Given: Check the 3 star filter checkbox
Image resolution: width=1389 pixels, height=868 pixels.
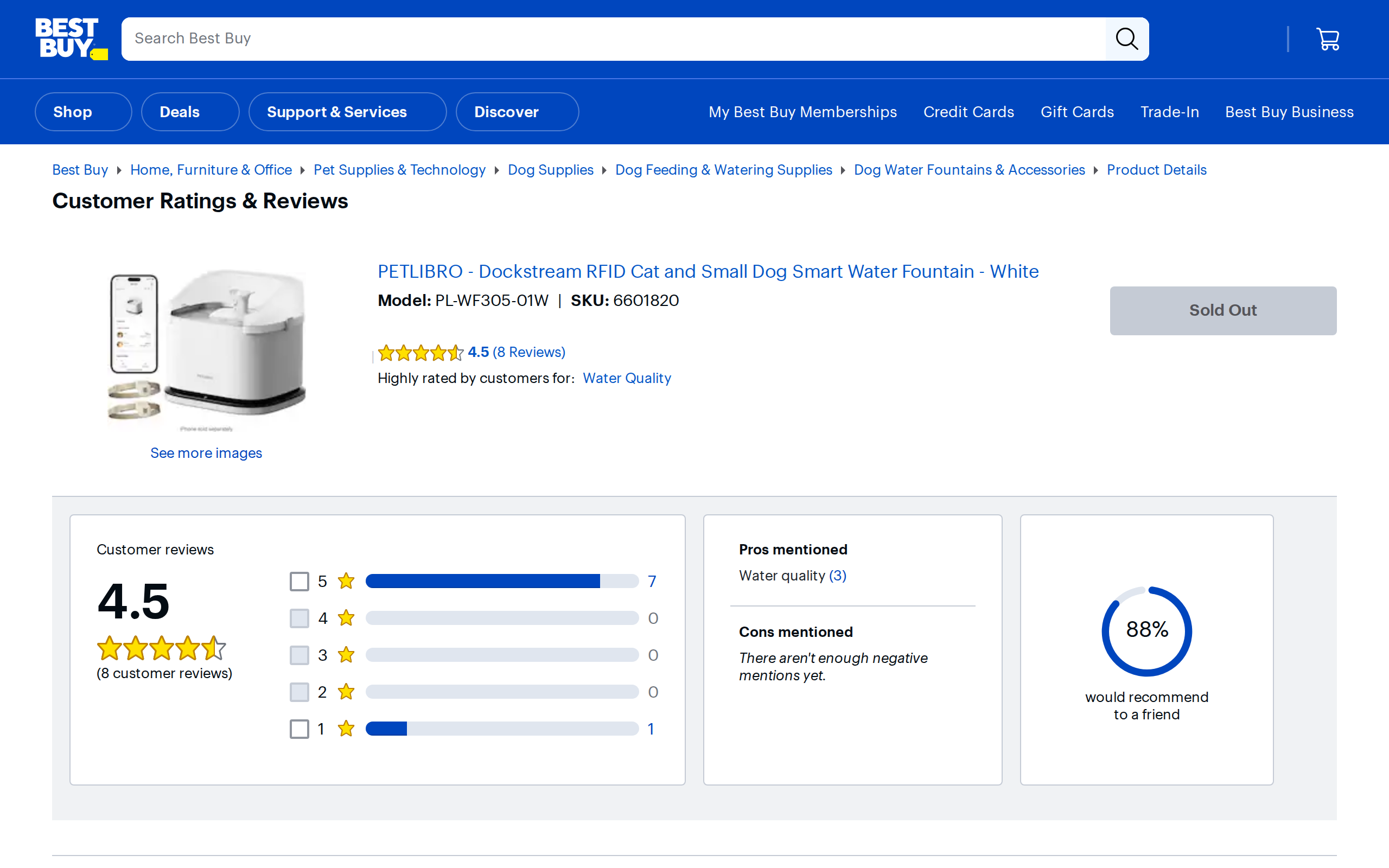Looking at the screenshot, I should pyautogui.click(x=300, y=655).
